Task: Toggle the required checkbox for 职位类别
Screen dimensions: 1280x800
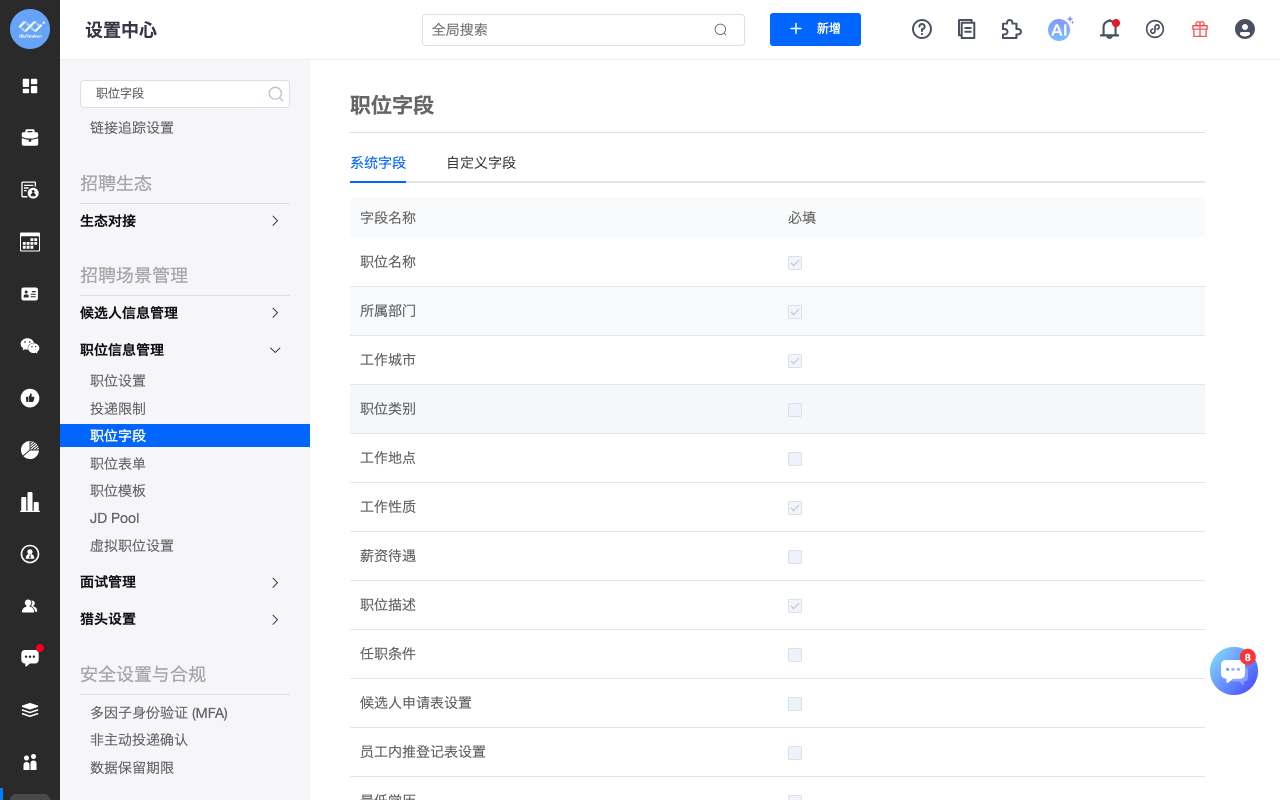Action: pyautogui.click(x=795, y=410)
